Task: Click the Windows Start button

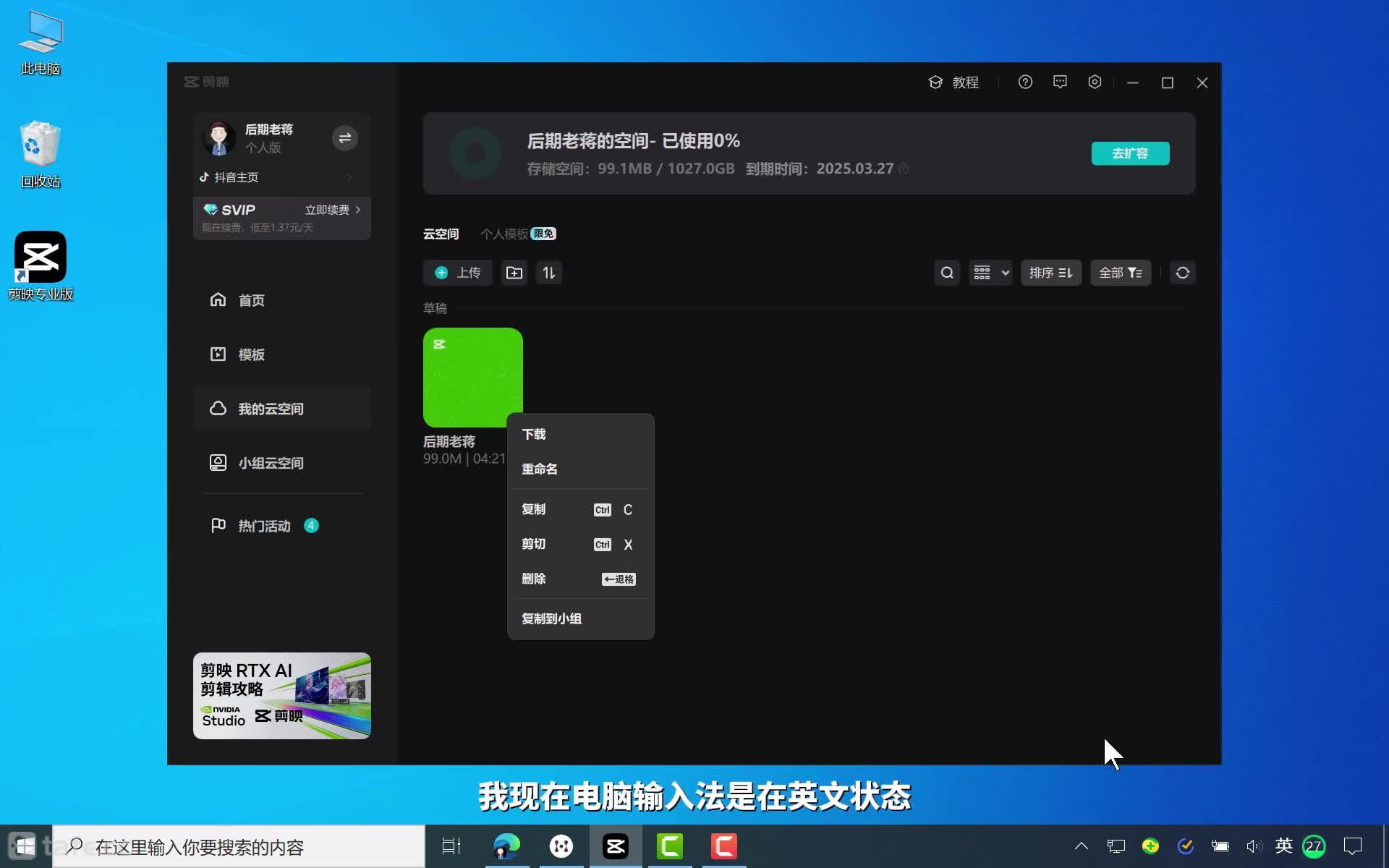Action: tap(25, 846)
